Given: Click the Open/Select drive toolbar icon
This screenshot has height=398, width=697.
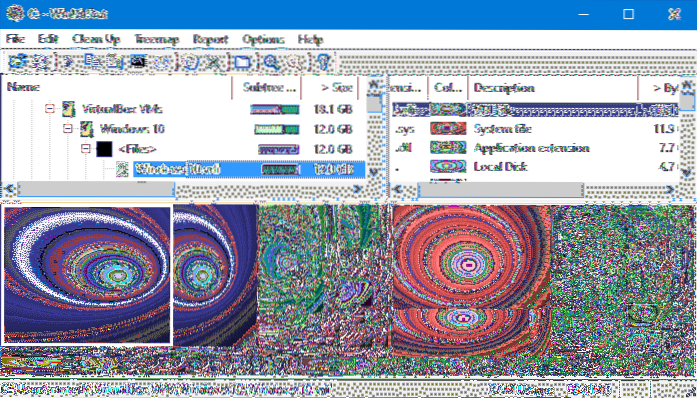Looking at the screenshot, I should pyautogui.click(x=17, y=62).
